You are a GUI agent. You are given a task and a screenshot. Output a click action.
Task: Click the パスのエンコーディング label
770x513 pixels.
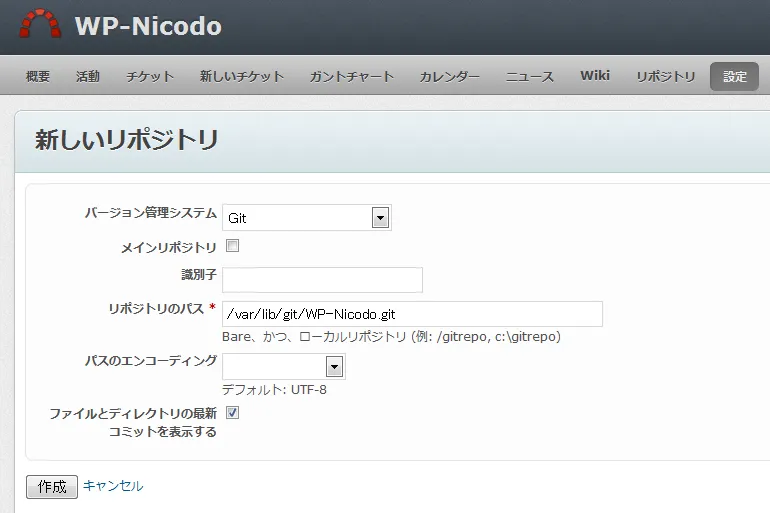(x=150, y=361)
